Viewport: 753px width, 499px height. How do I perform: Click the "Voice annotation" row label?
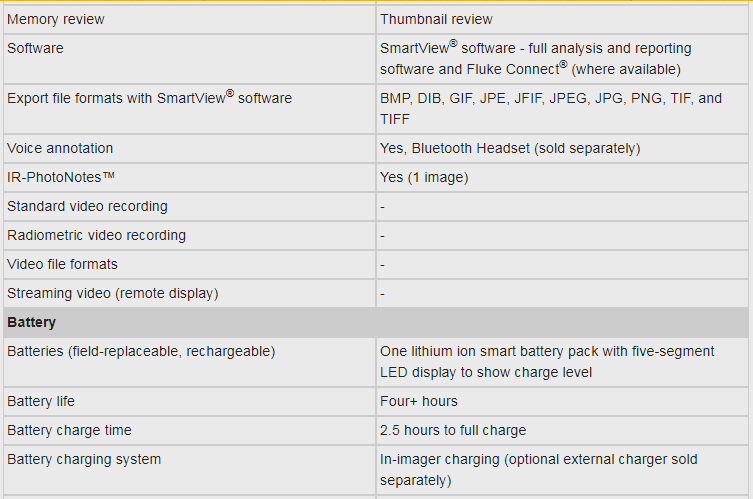pyautogui.click(x=60, y=148)
